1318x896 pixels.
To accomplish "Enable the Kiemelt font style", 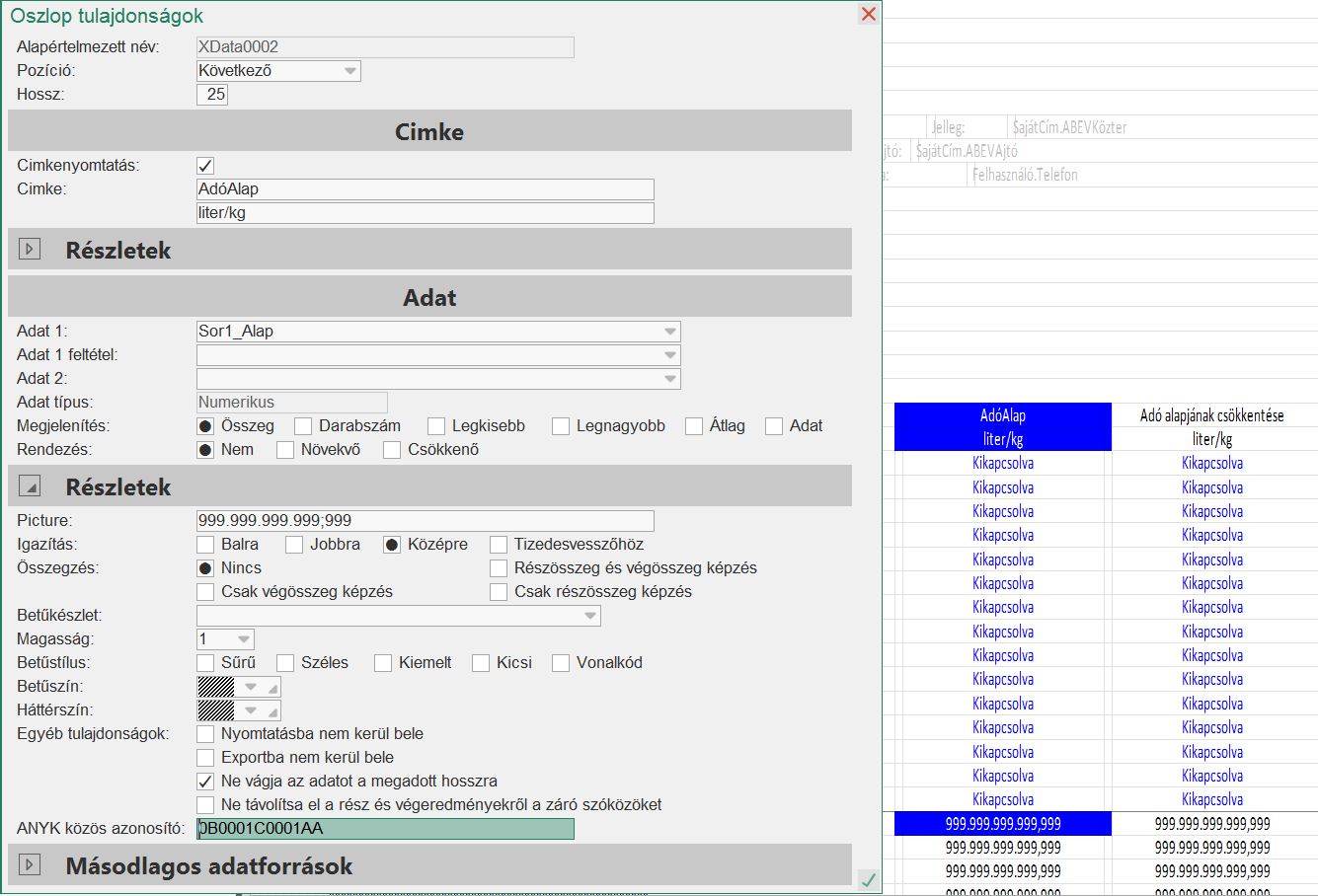I will [x=383, y=663].
